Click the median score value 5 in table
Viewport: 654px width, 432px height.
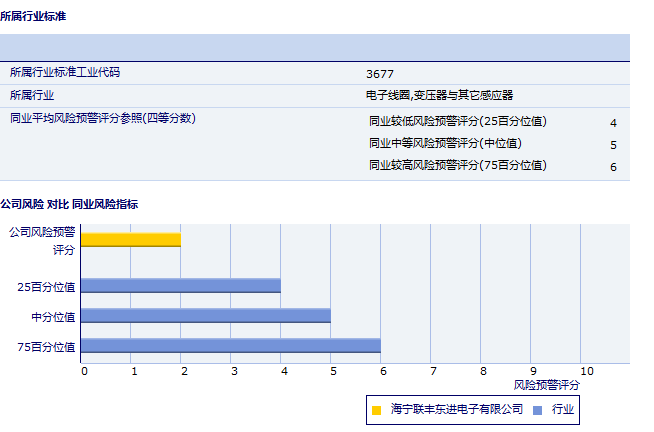(613, 145)
